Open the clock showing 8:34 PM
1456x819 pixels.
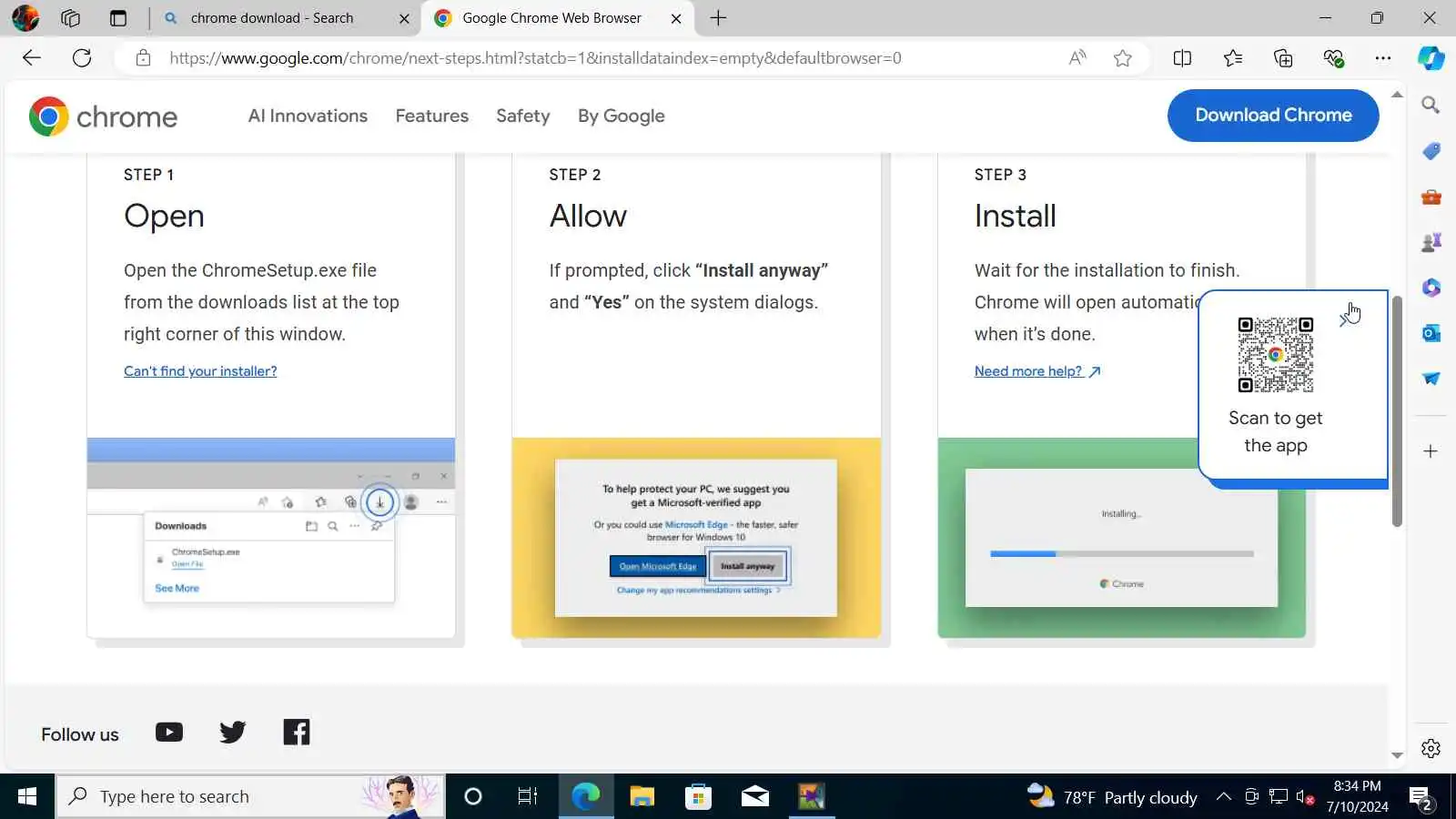click(1358, 796)
